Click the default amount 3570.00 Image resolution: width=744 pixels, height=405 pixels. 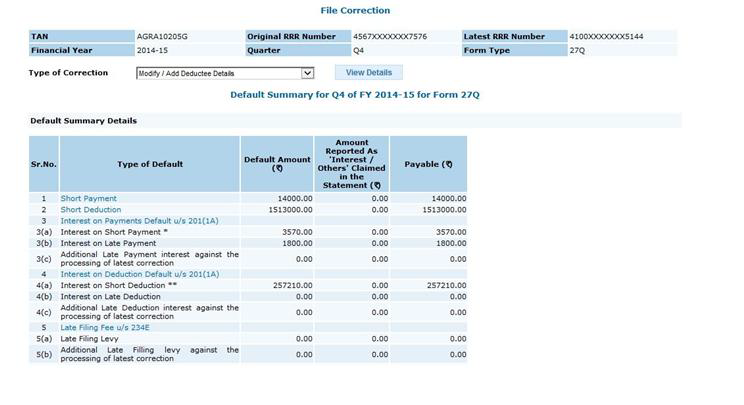coord(297,232)
